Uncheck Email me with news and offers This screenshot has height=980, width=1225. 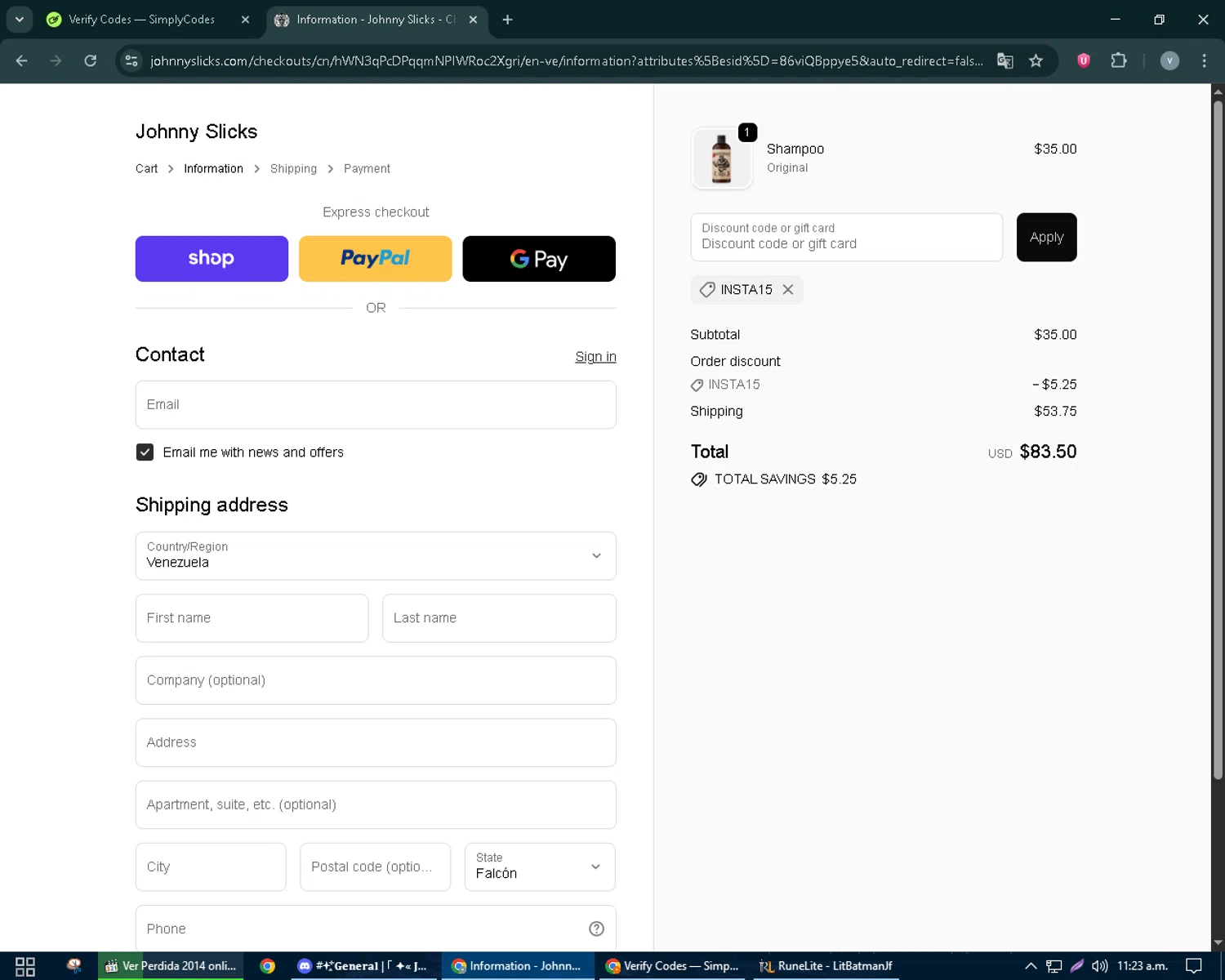(145, 452)
